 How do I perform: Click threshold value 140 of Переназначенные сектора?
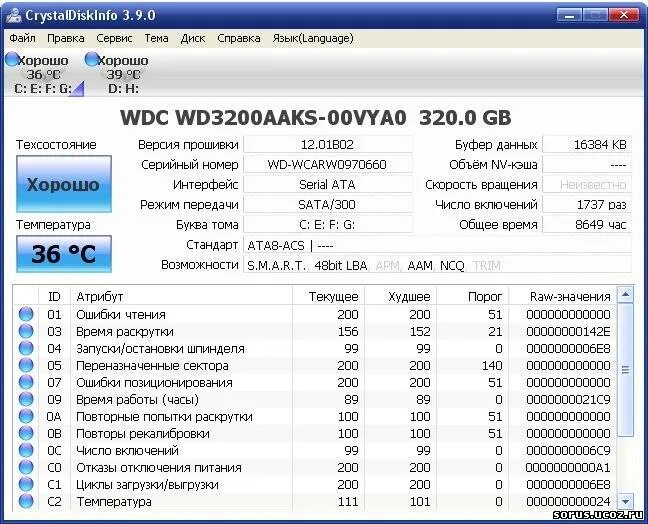pos(492,365)
